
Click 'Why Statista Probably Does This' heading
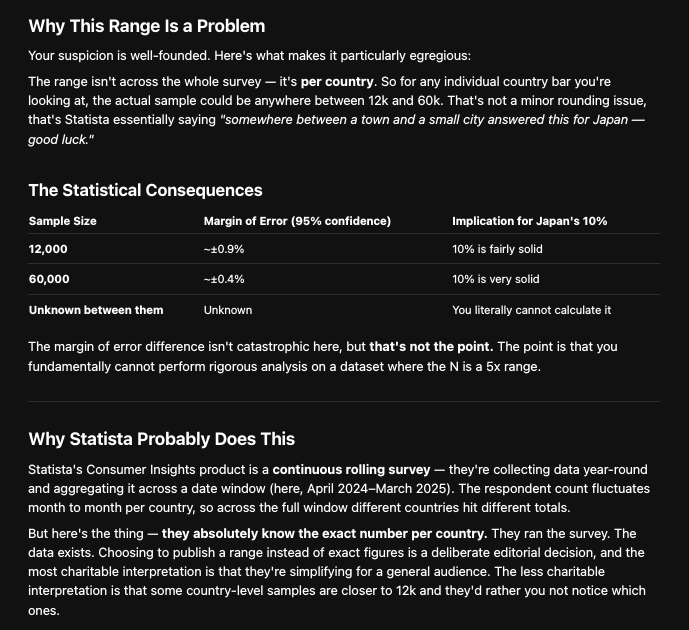[x=162, y=439]
